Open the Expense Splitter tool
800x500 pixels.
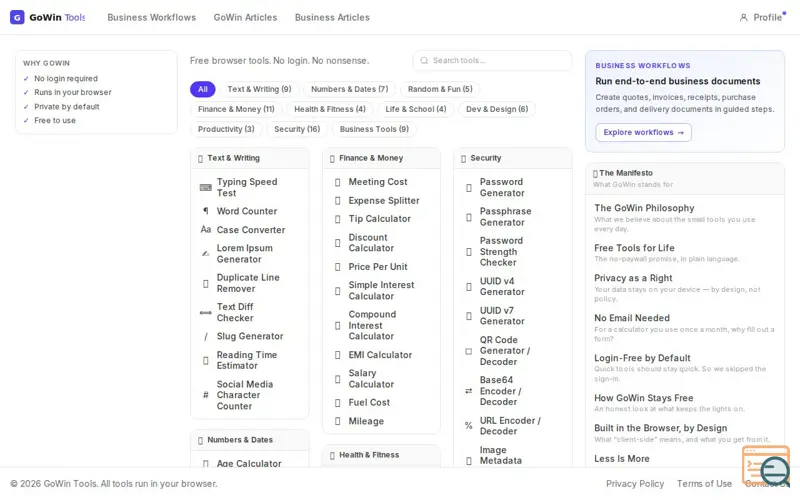click(384, 201)
